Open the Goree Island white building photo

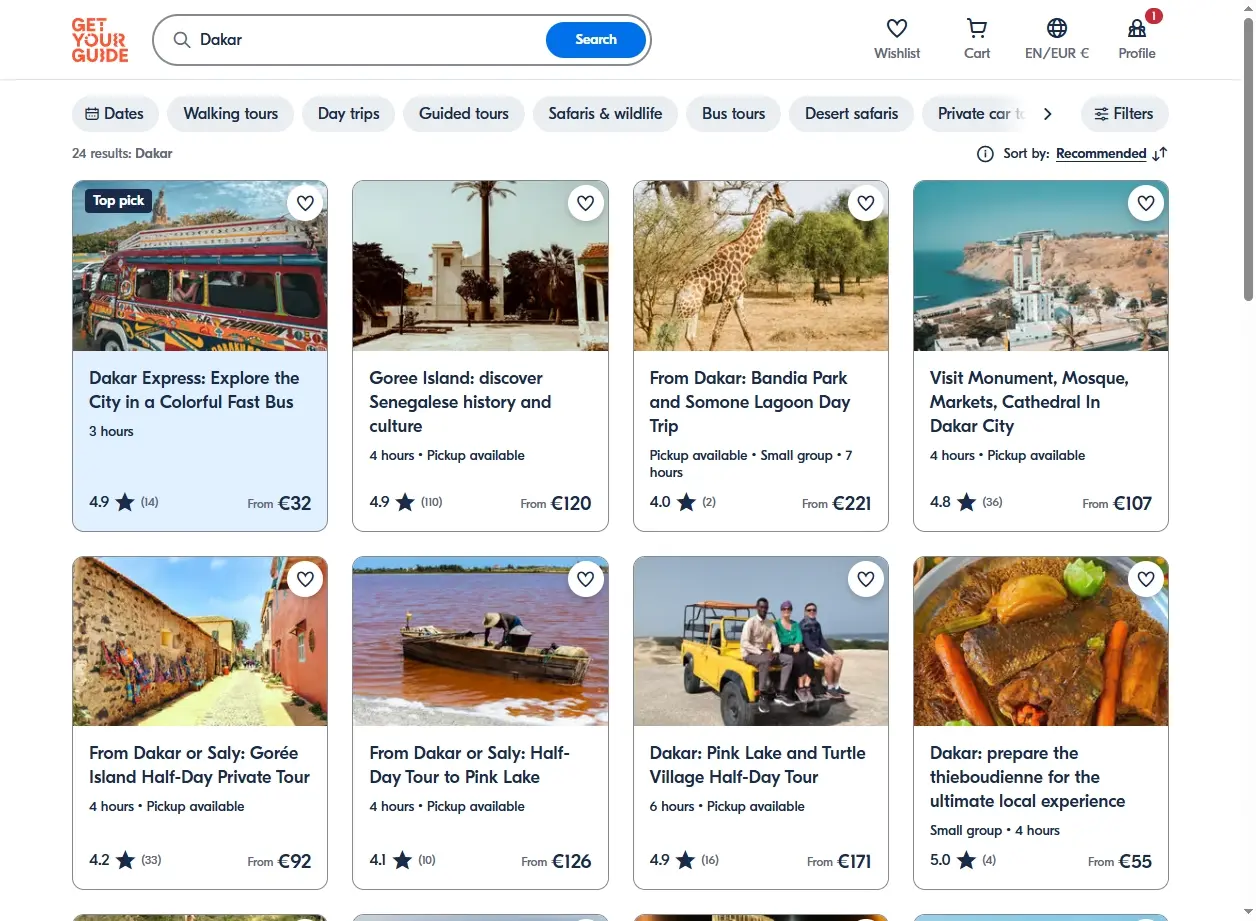point(480,266)
